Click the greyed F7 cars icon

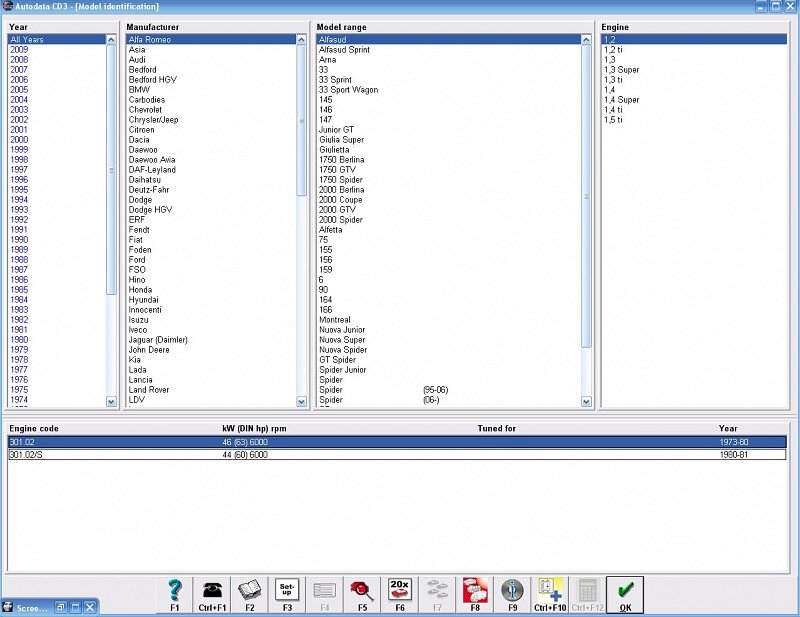[437, 595]
